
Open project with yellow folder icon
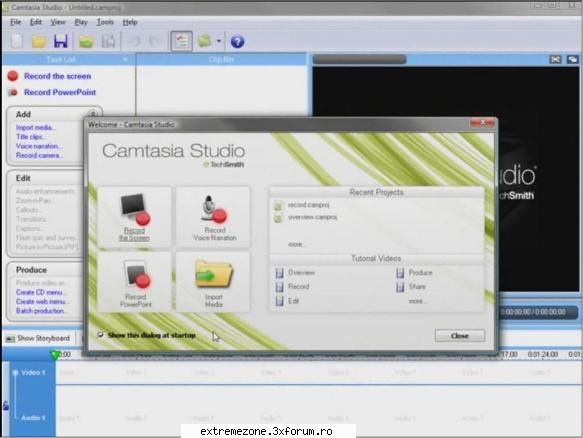(x=38, y=41)
